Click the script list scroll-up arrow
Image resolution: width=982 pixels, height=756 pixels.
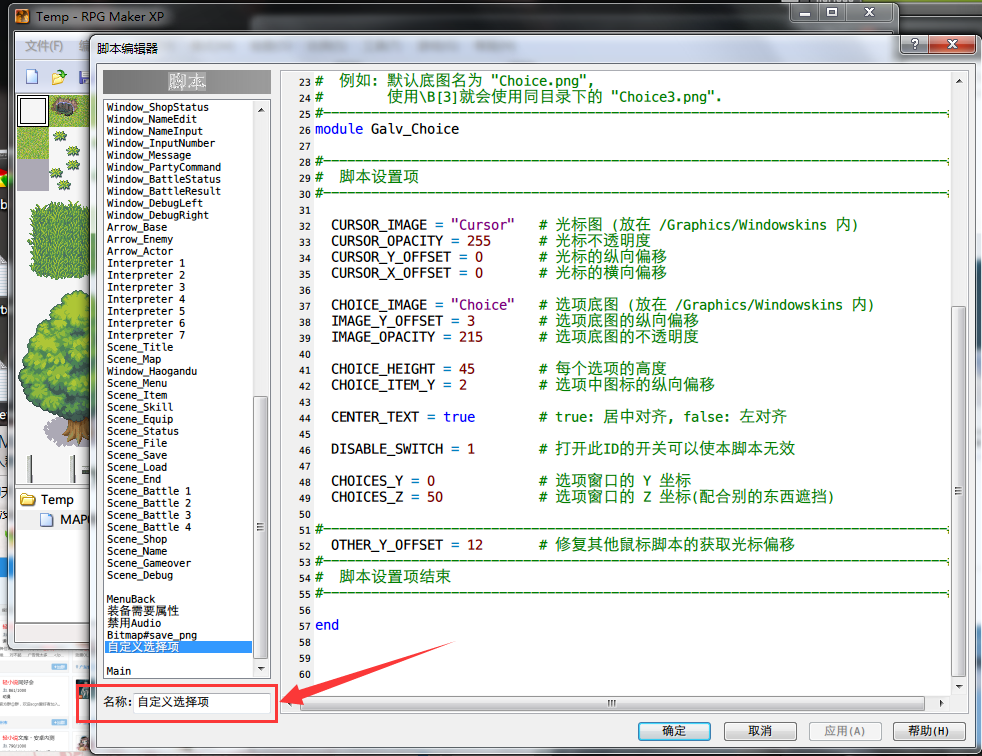tap(261, 110)
